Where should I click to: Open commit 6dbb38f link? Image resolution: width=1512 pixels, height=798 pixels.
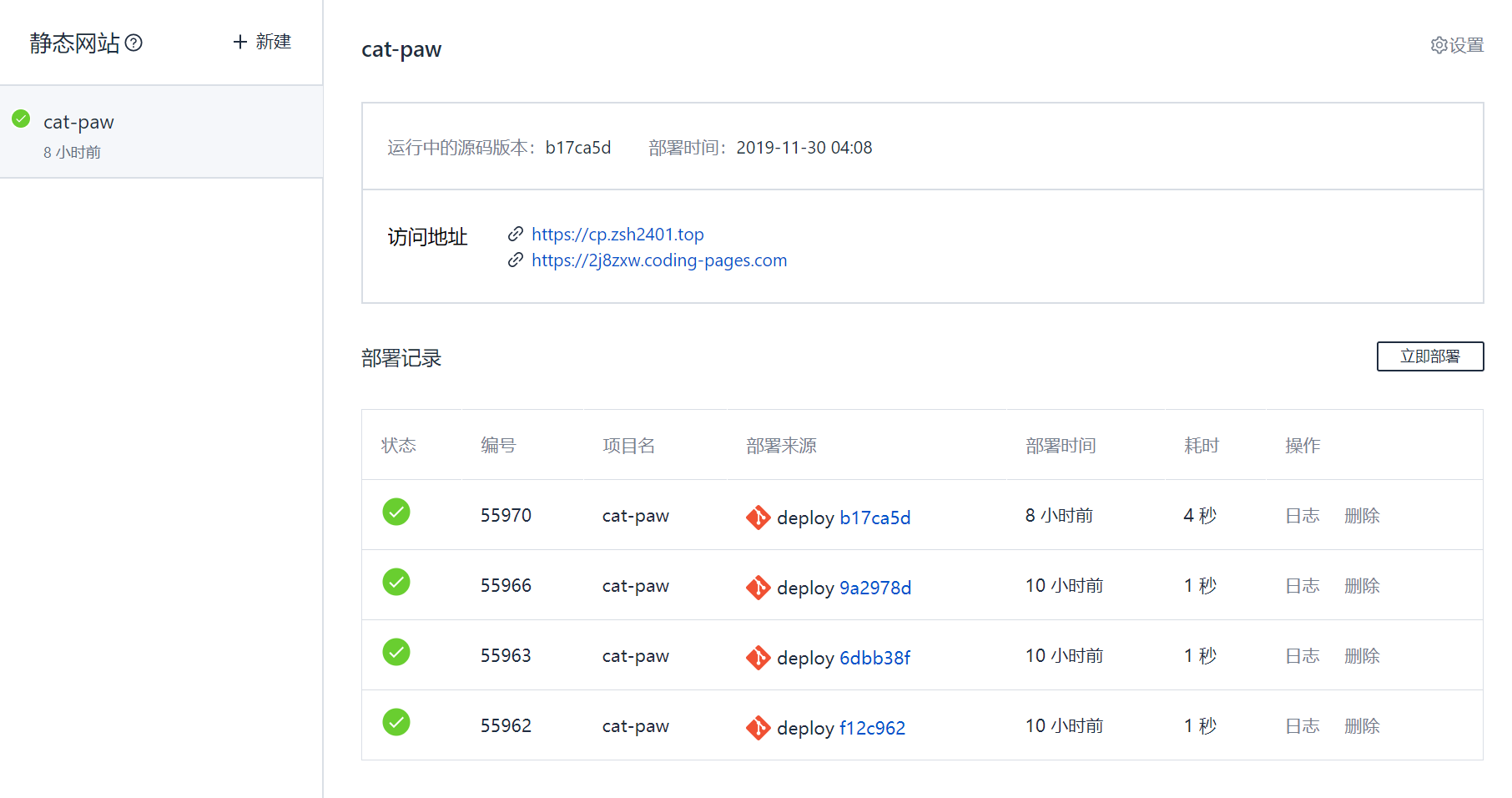point(874,658)
